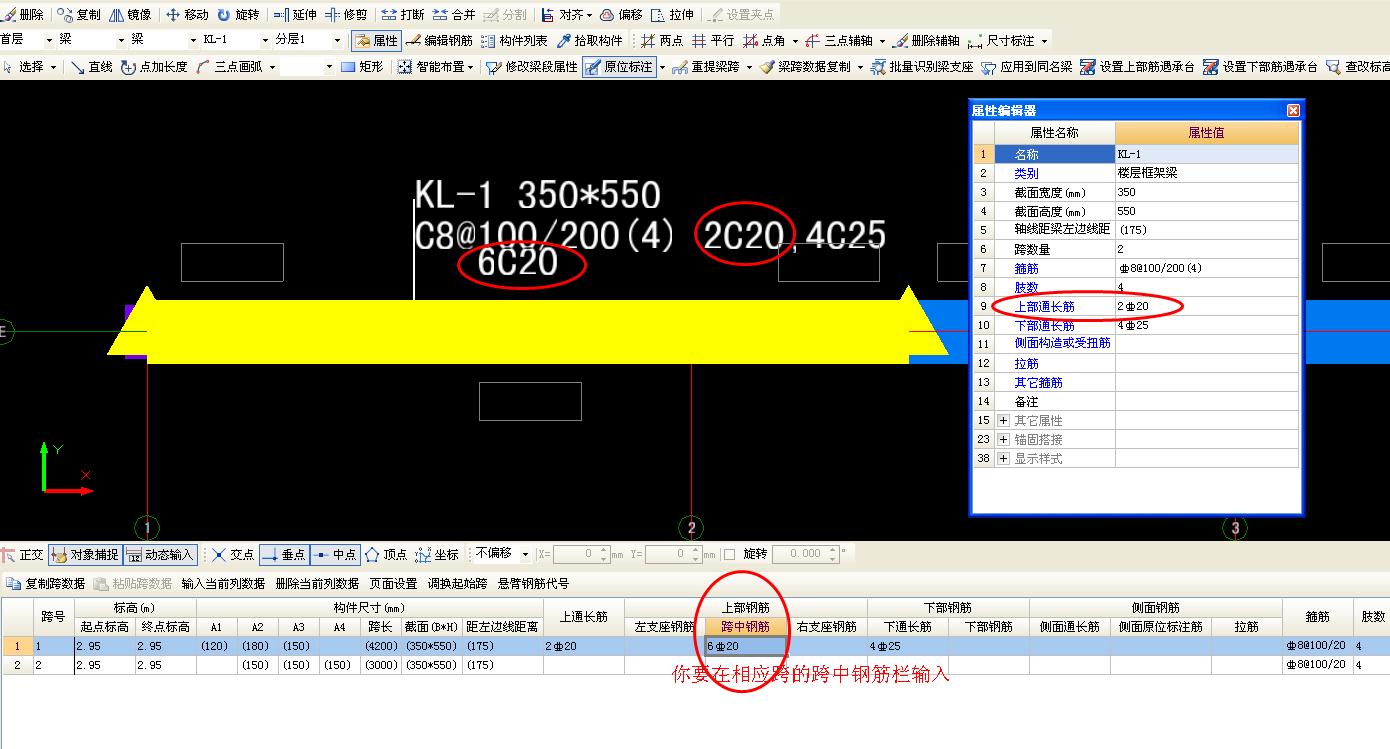Toggle the 属性 properties panel button
This screenshot has height=749, width=1390.
(376, 41)
